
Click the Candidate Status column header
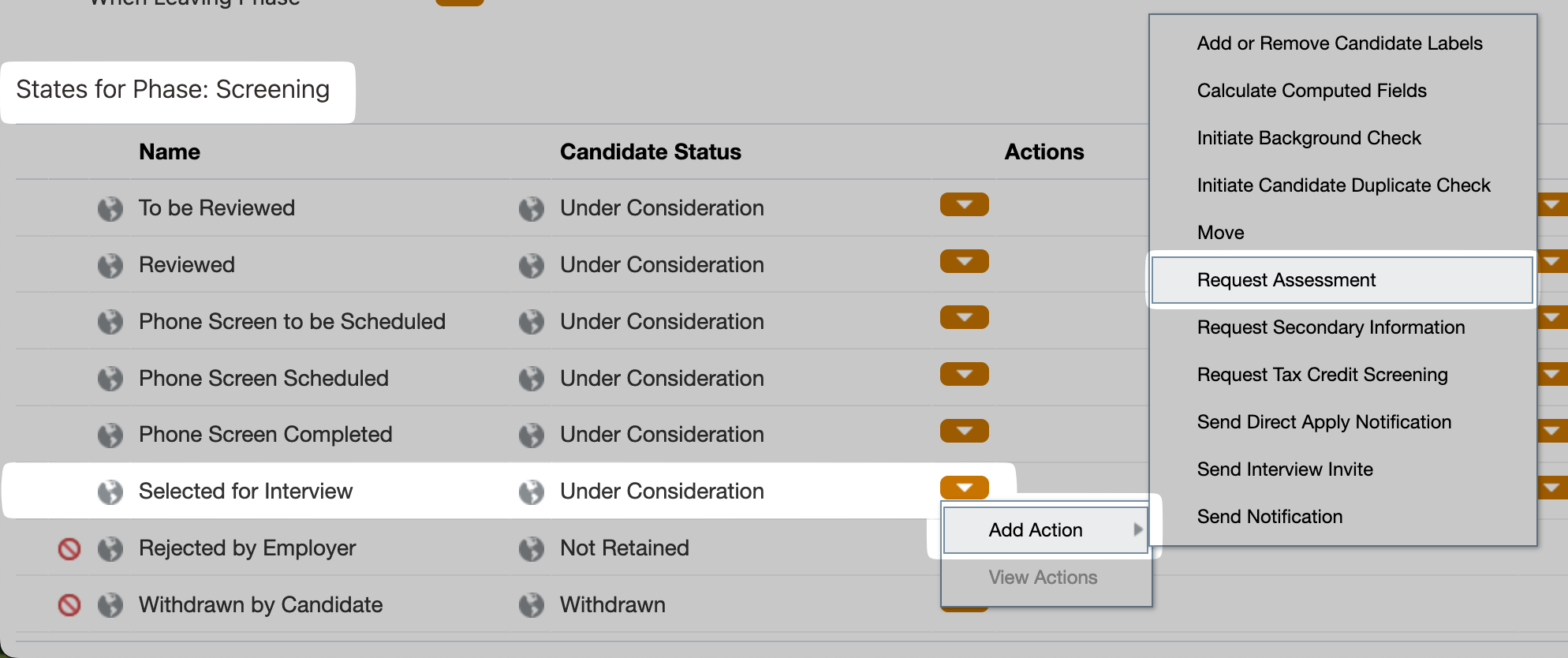click(x=650, y=151)
